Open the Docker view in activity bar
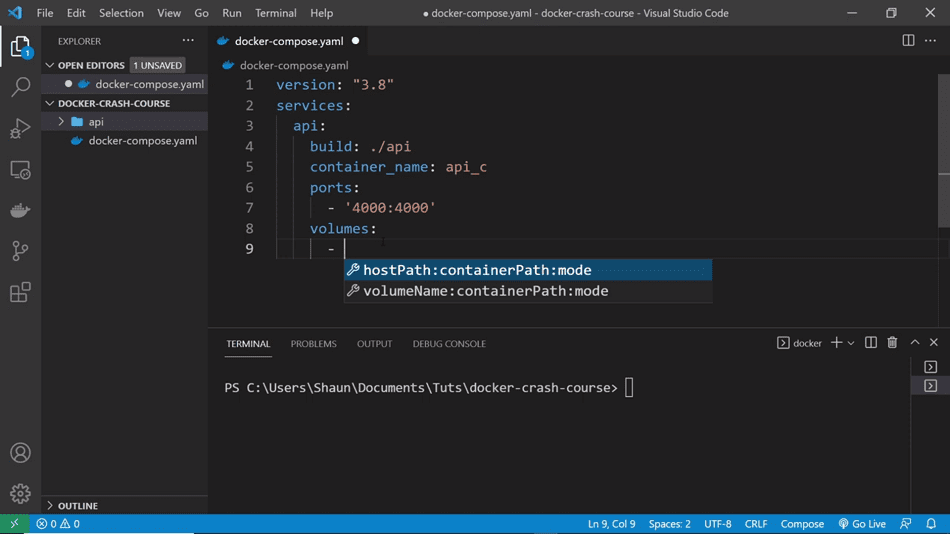Image resolution: width=950 pixels, height=534 pixels. pos(20,210)
